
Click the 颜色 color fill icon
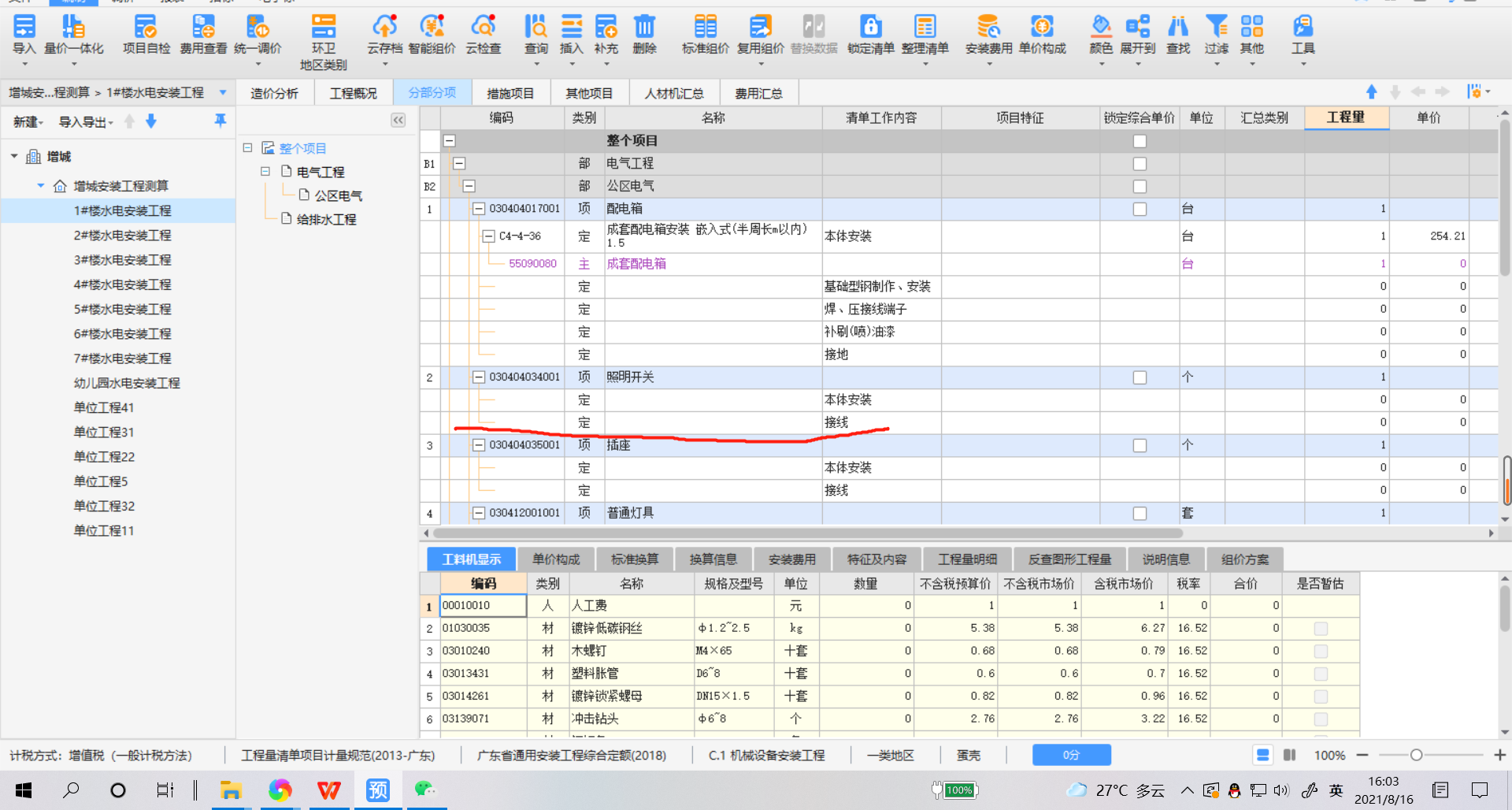pyautogui.click(x=1101, y=35)
